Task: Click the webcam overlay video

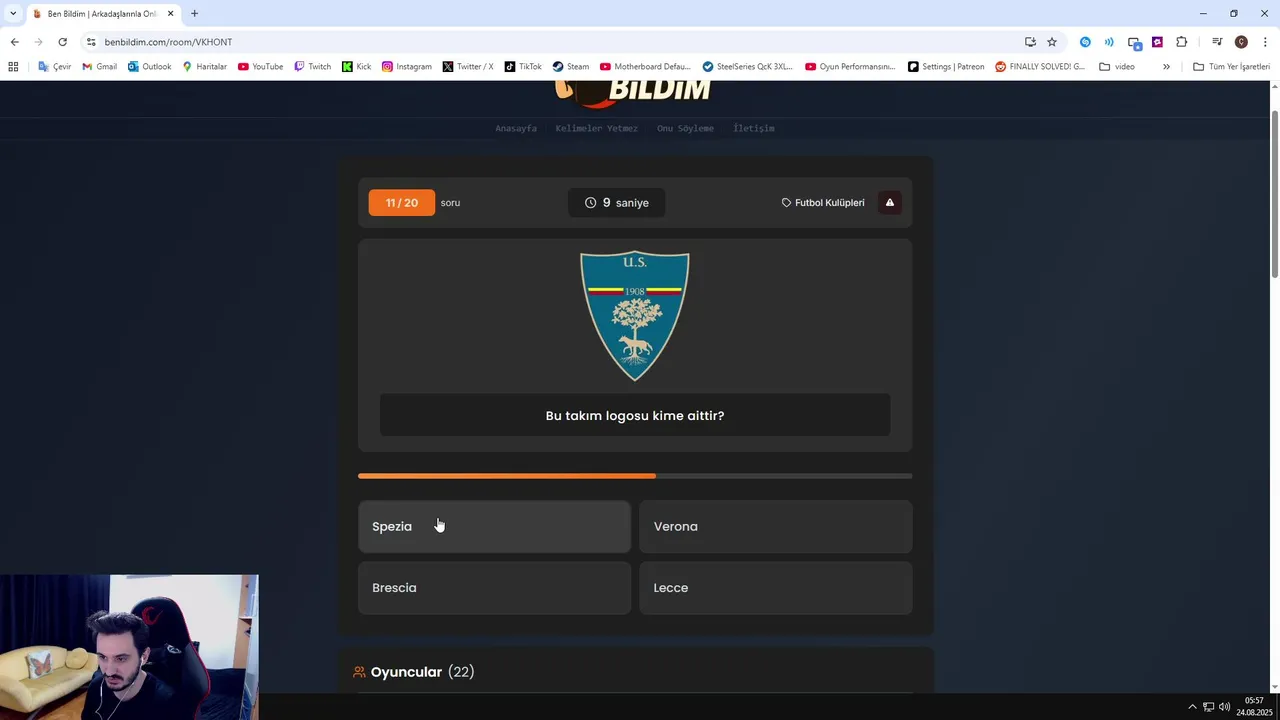Action: click(x=129, y=647)
